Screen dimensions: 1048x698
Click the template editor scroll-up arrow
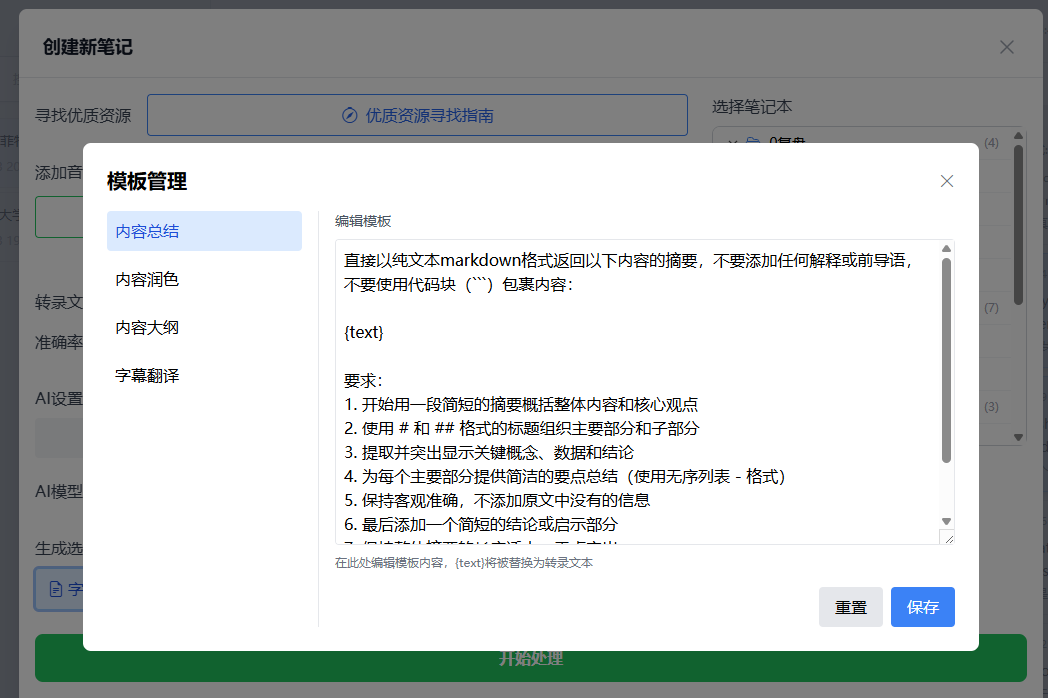pyautogui.click(x=946, y=249)
